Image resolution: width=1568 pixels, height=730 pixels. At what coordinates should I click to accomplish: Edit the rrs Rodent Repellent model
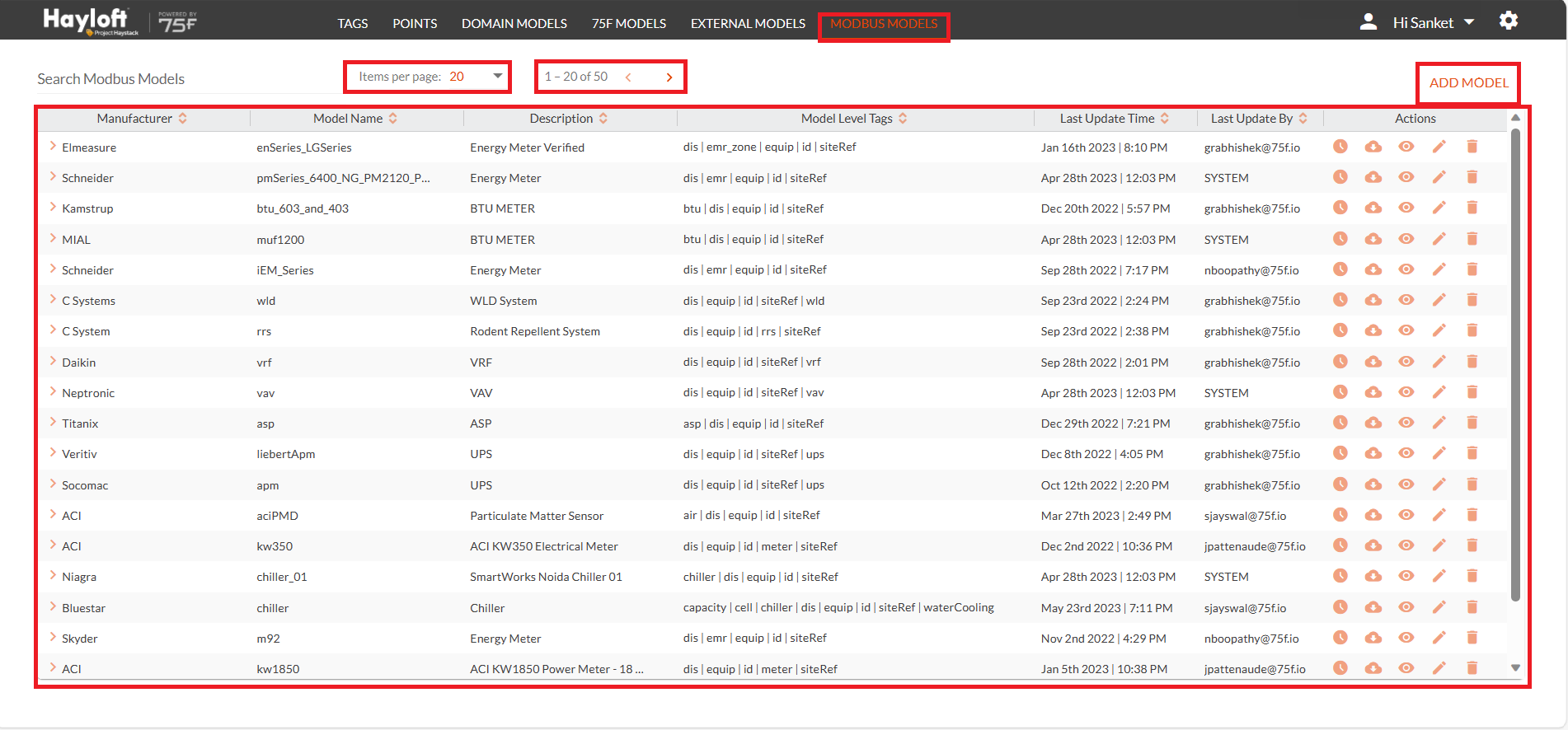point(1439,330)
